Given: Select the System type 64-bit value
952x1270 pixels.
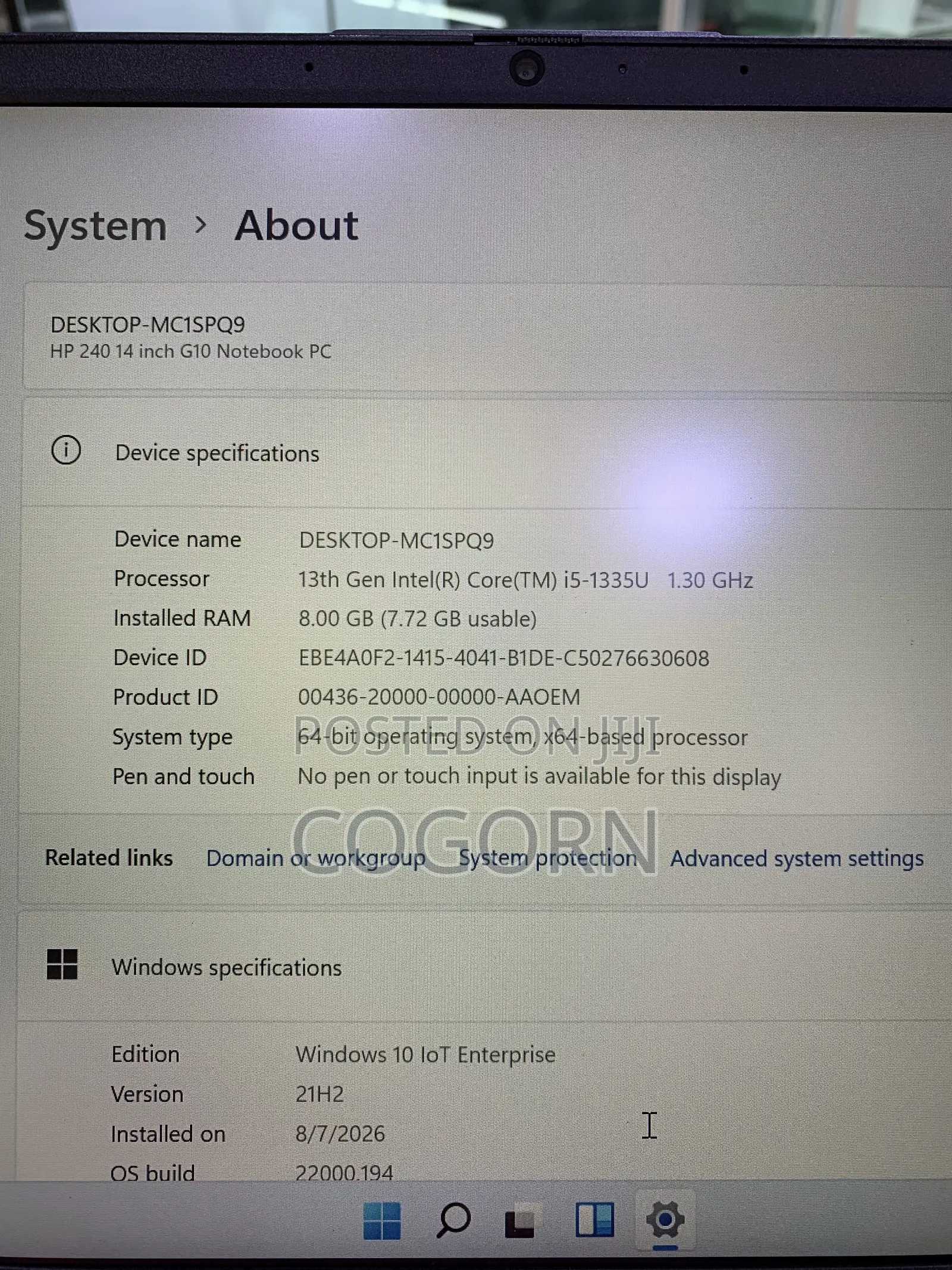Looking at the screenshot, I should (x=522, y=737).
